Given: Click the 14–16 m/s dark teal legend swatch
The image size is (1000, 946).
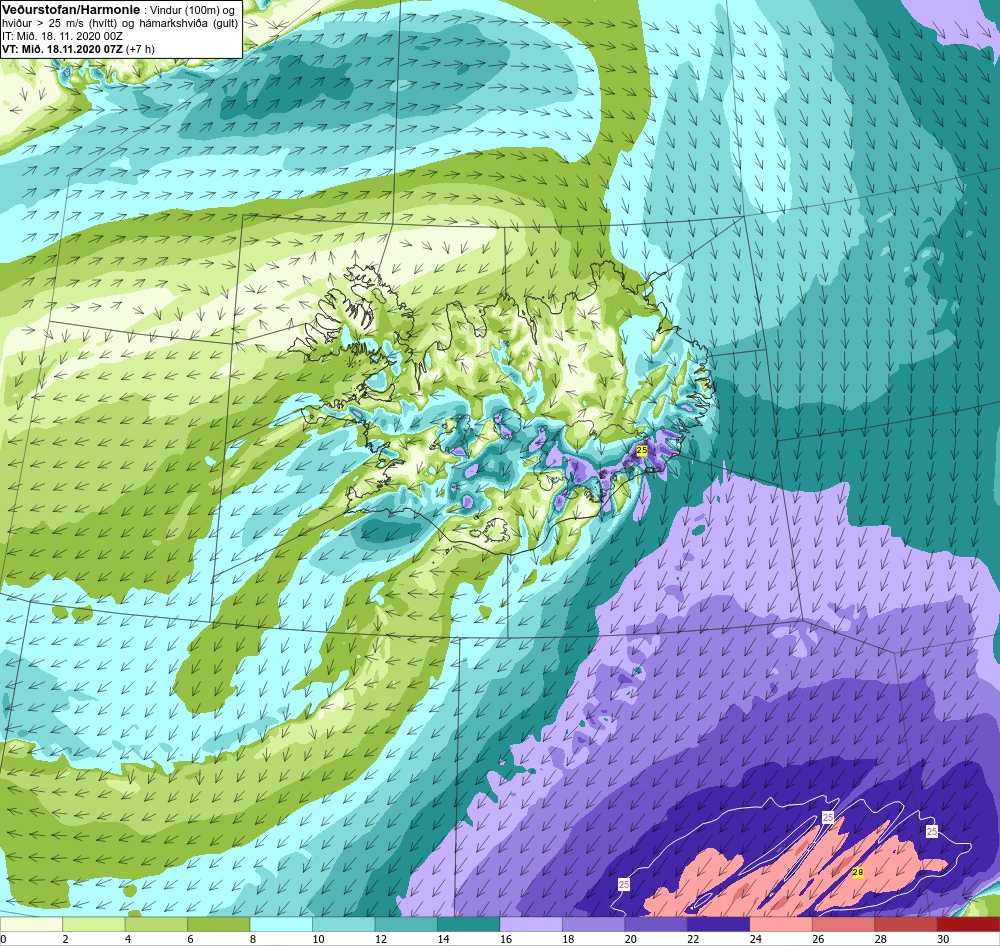Looking at the screenshot, I should (x=469, y=924).
